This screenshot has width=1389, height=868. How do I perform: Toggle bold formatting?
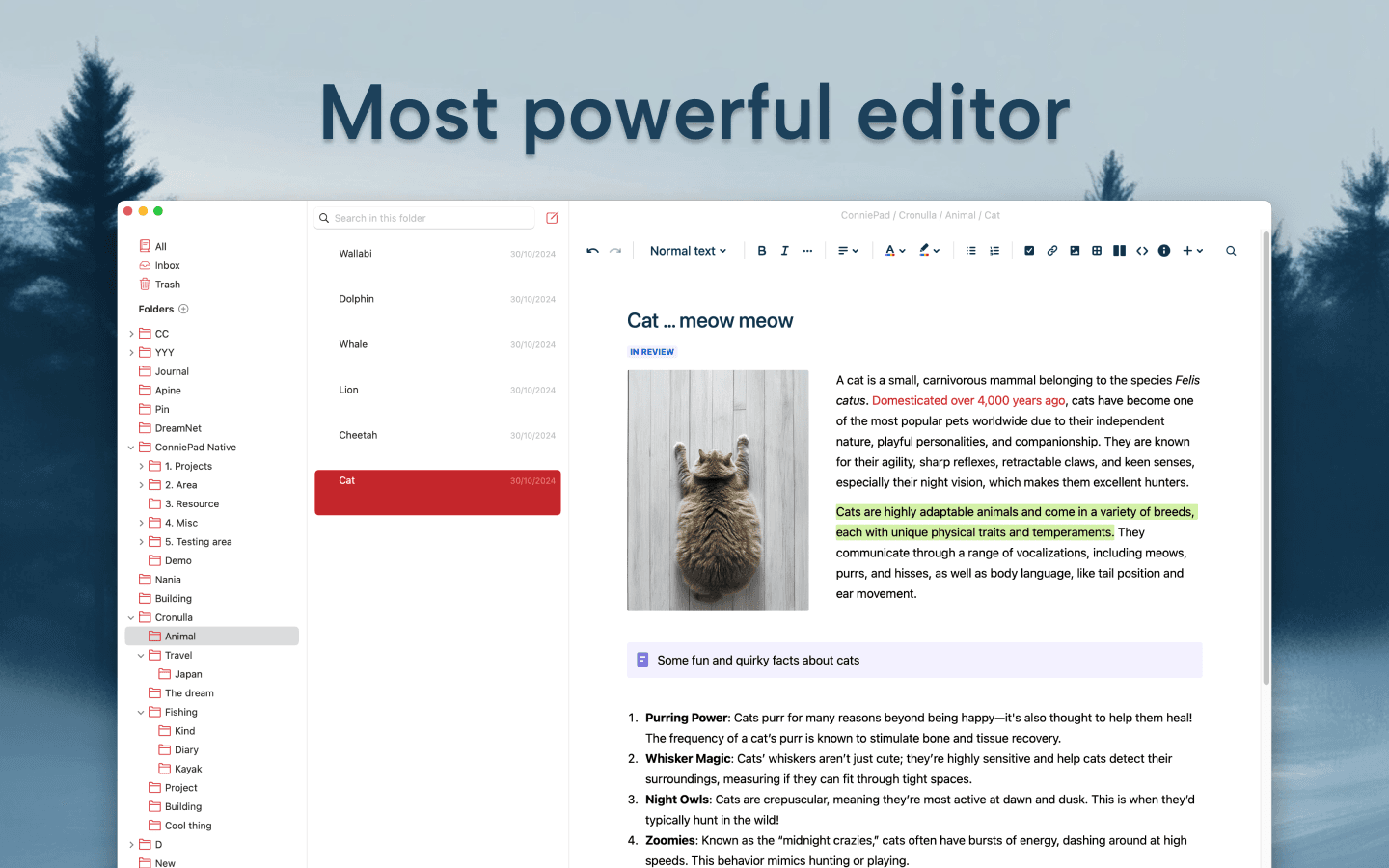pos(762,251)
